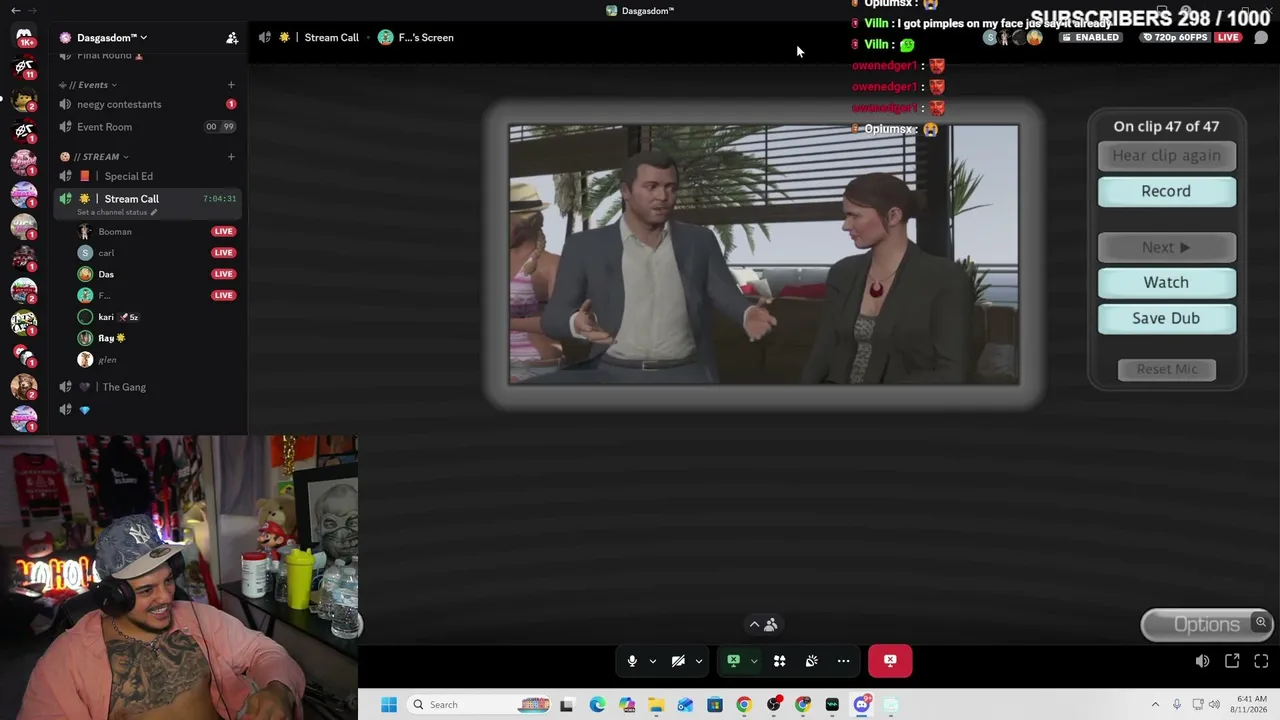Collapse the STREAM category
The height and width of the screenshot is (720, 1280).
point(95,157)
